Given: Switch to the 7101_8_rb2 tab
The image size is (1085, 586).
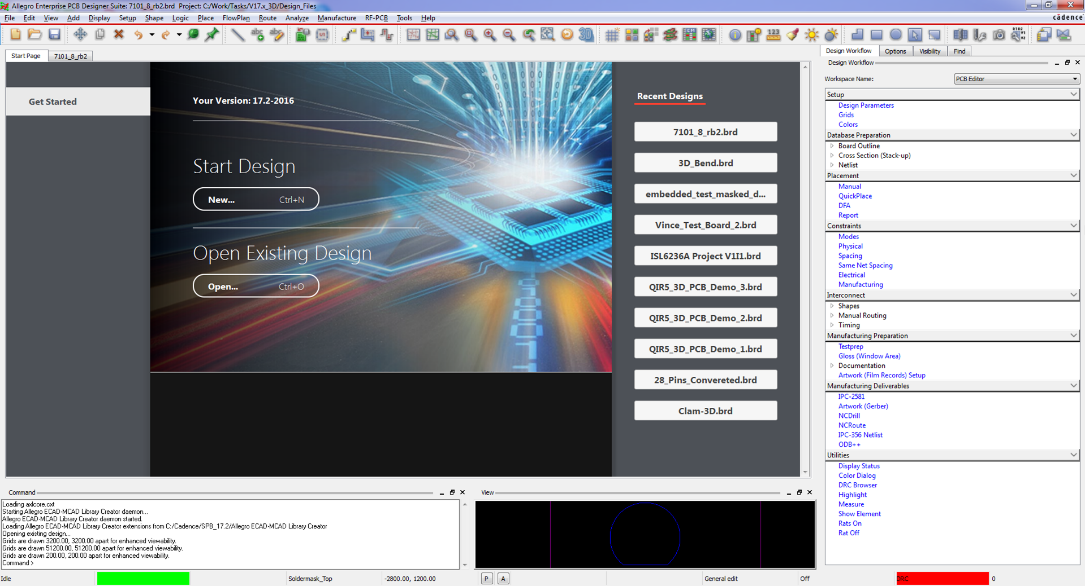Looking at the screenshot, I should click(71, 56).
